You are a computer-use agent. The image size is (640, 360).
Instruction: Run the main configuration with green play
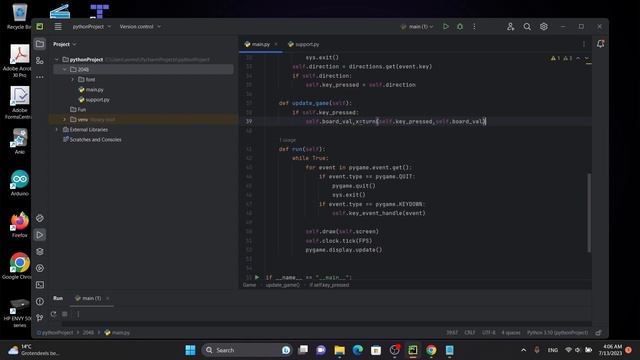[446, 27]
